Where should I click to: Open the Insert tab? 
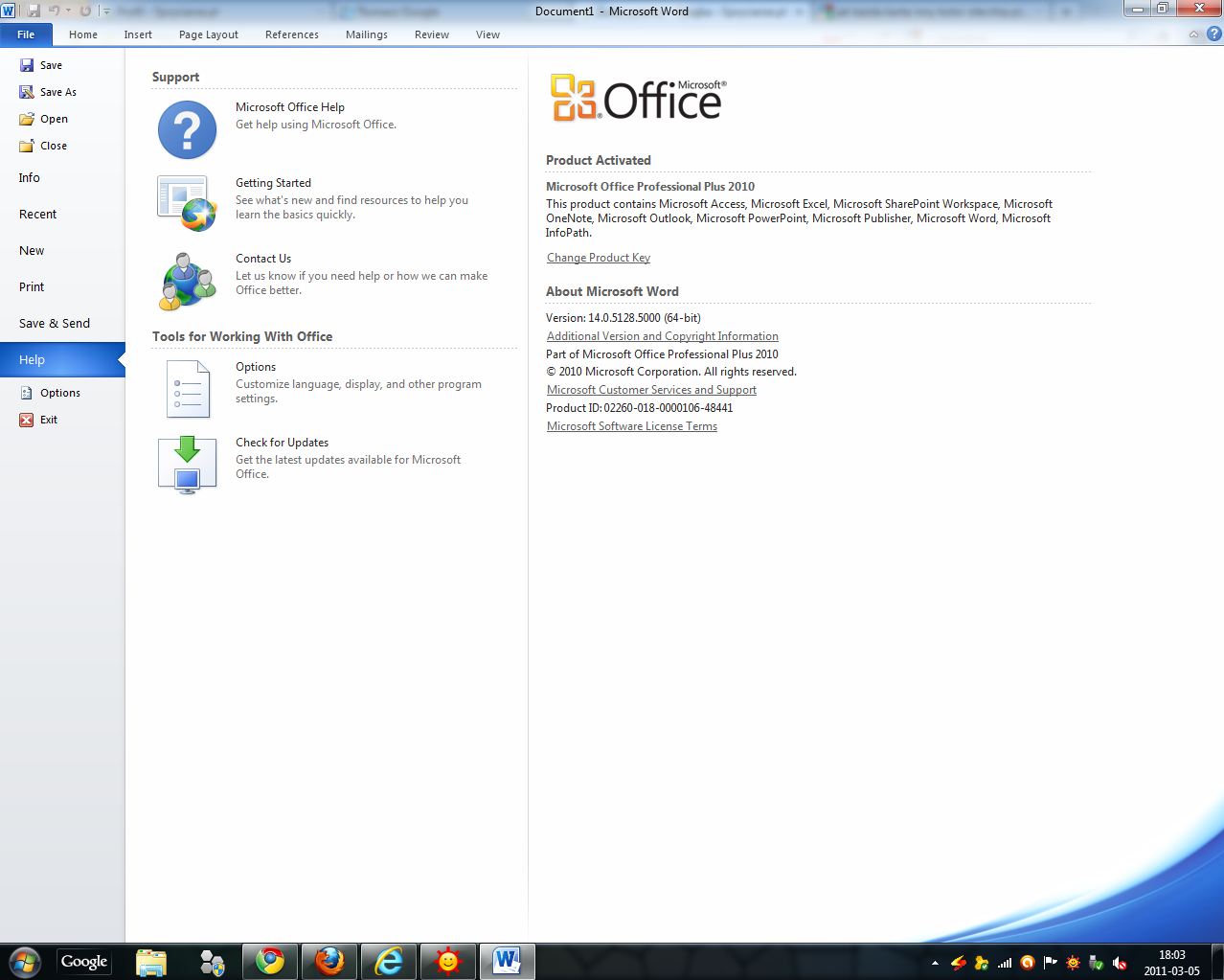coord(138,34)
